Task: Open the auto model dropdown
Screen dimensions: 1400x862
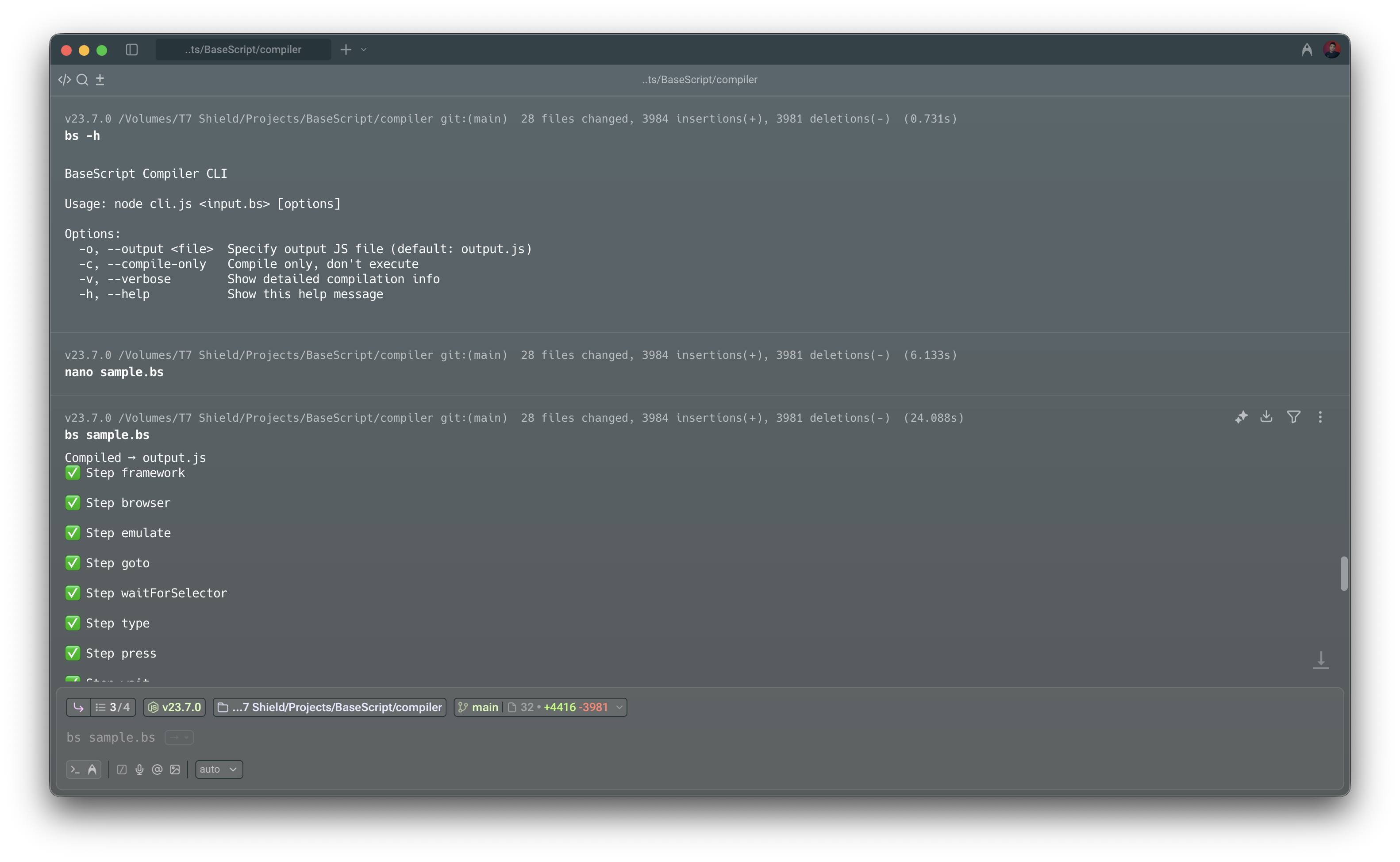Action: pyautogui.click(x=219, y=769)
